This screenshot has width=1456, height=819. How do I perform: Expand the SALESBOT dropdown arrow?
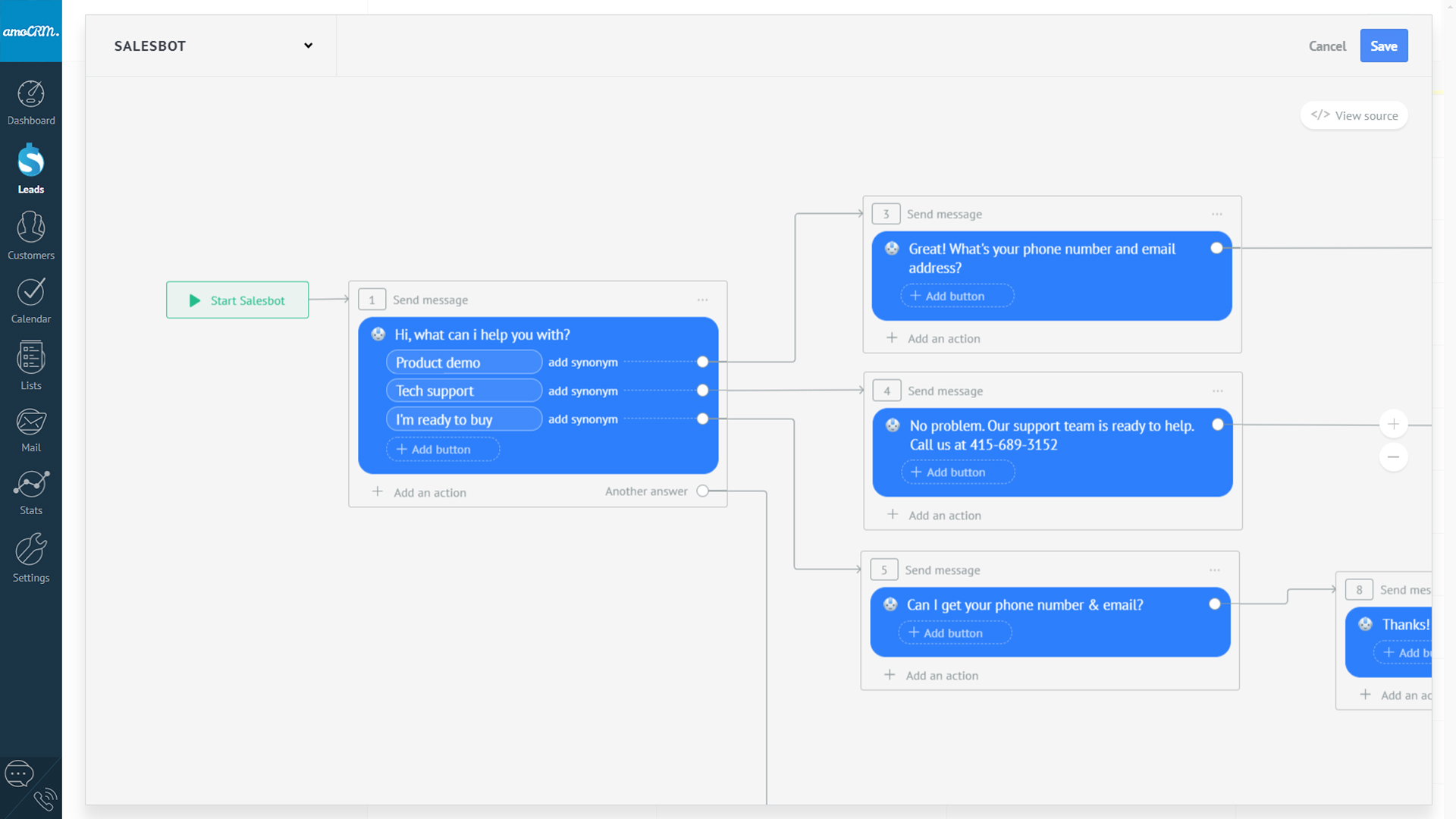[308, 45]
